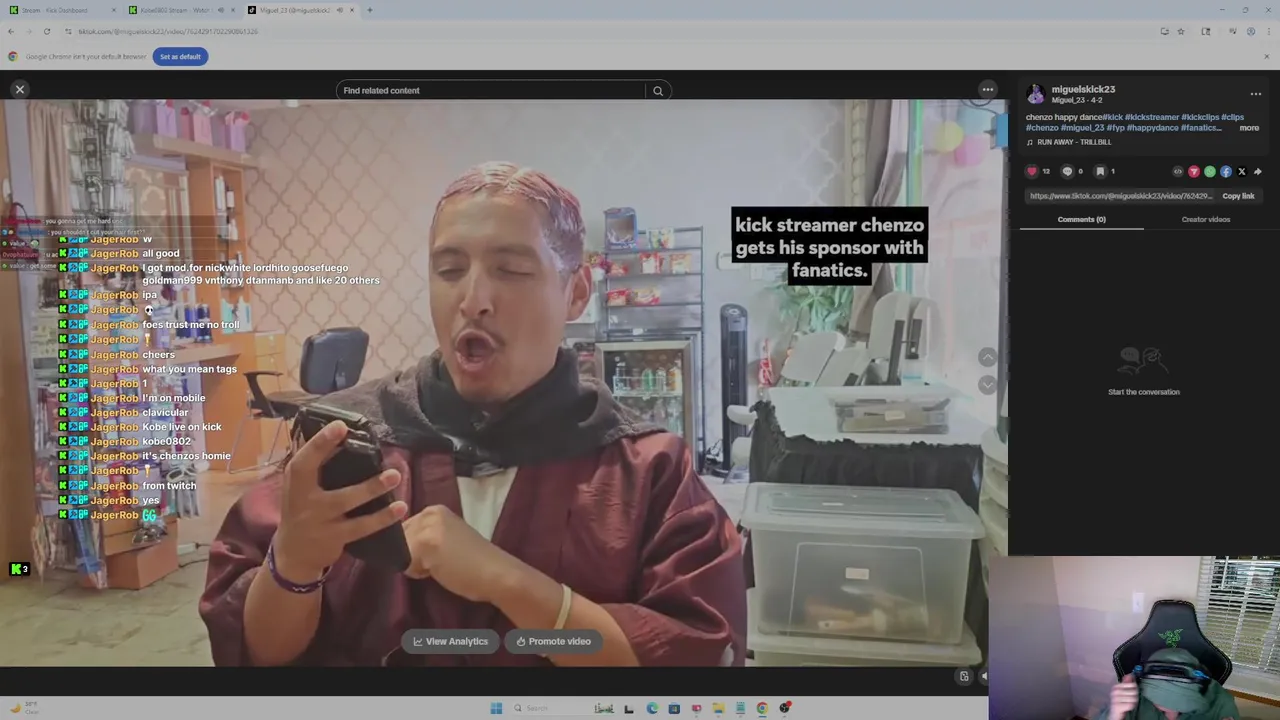Screen dimensions: 1280x720
Task: Click the video URL text field
Action: tap(1120, 196)
